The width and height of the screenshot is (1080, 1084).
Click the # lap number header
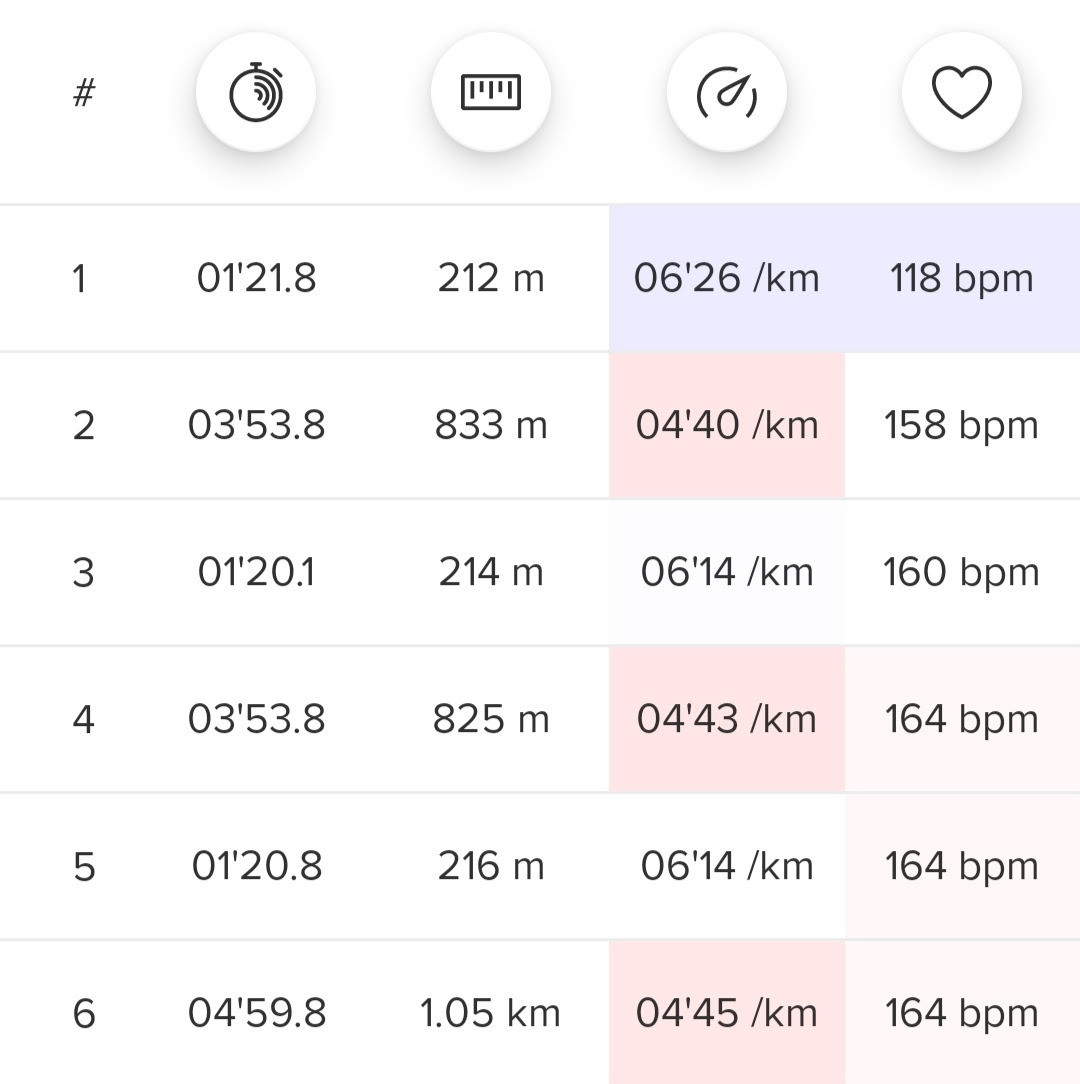(x=84, y=93)
